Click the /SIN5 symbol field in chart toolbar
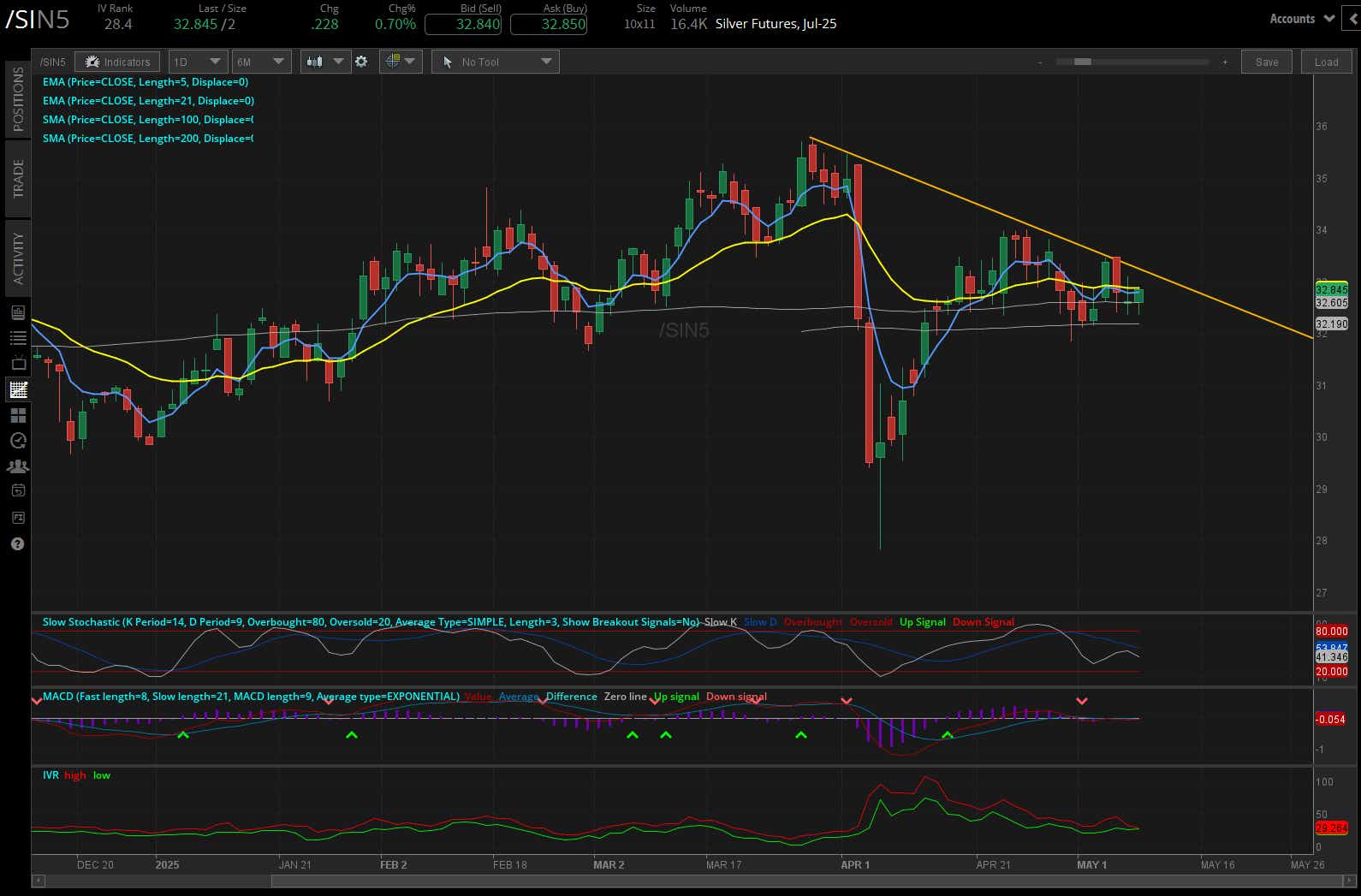Image resolution: width=1361 pixels, height=896 pixels. click(52, 62)
